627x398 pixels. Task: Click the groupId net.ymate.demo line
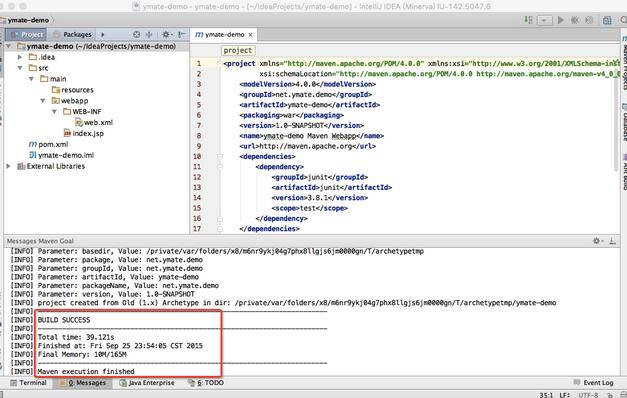[x=306, y=95]
